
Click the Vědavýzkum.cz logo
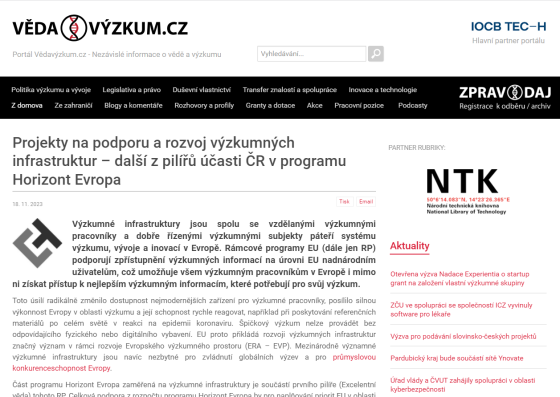[x=100, y=28]
